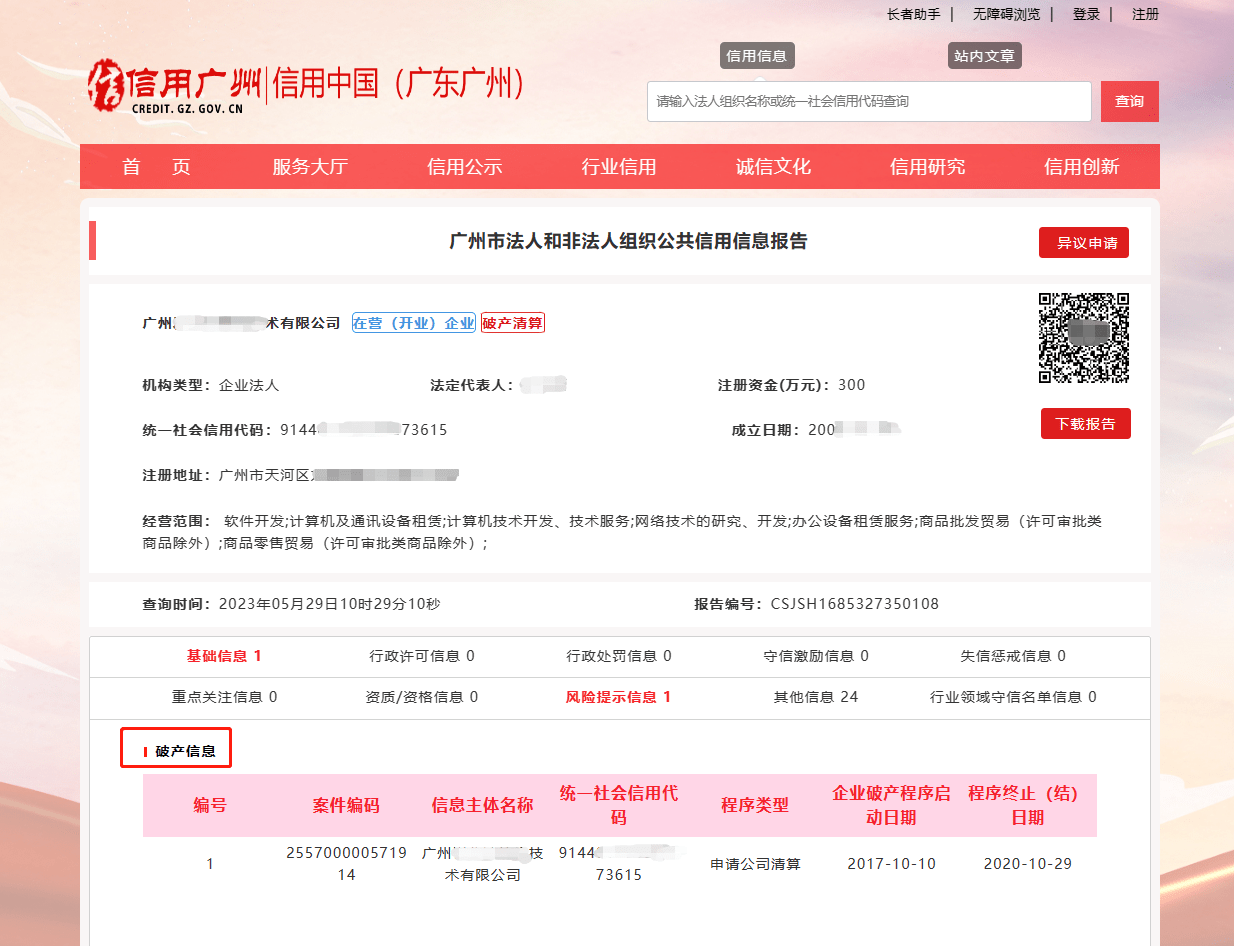Click the 查询 search button

[x=1129, y=101]
